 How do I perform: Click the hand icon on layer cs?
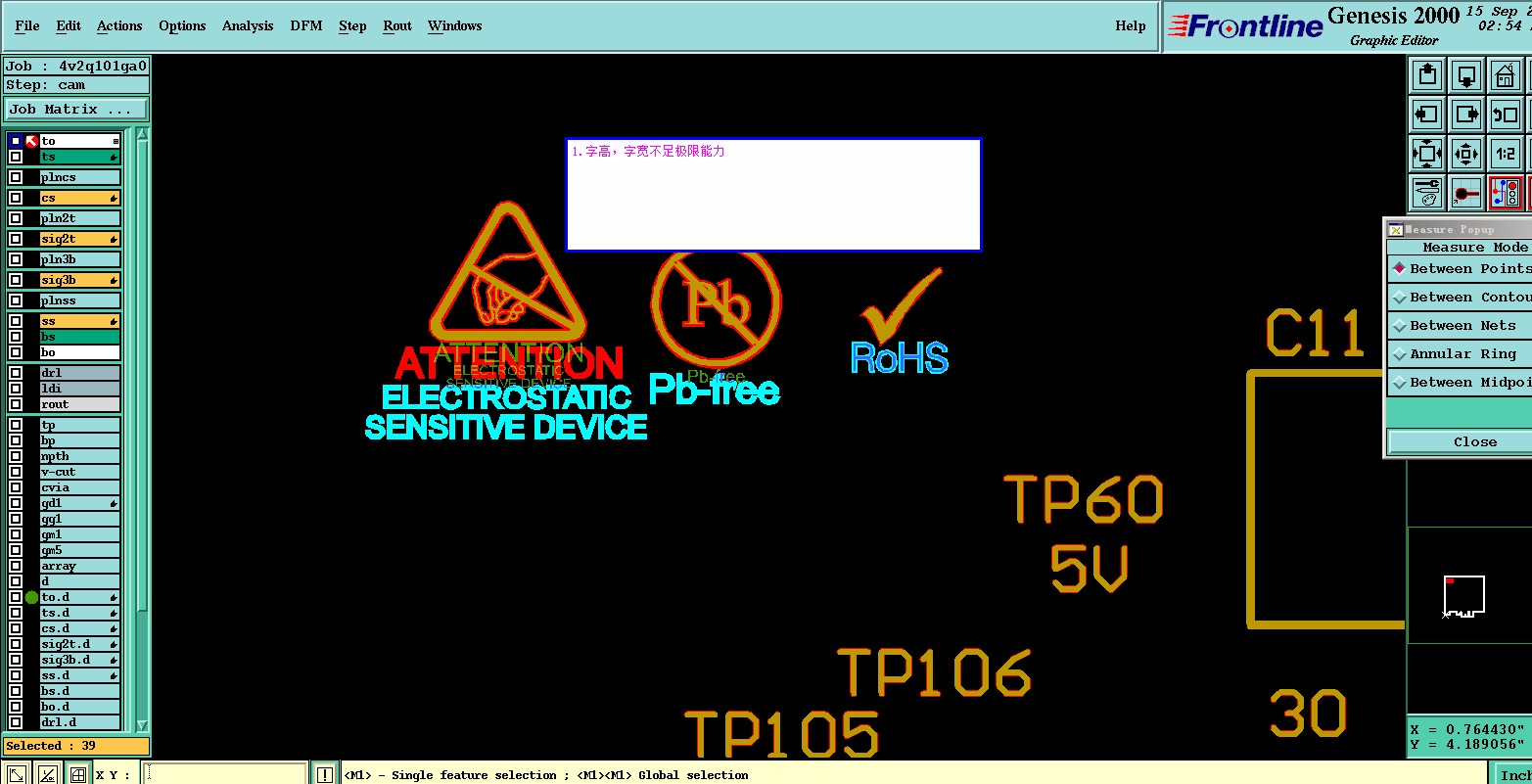tap(114, 198)
